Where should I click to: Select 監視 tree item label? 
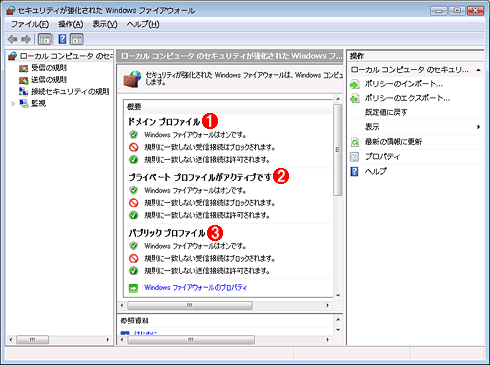tap(38, 103)
